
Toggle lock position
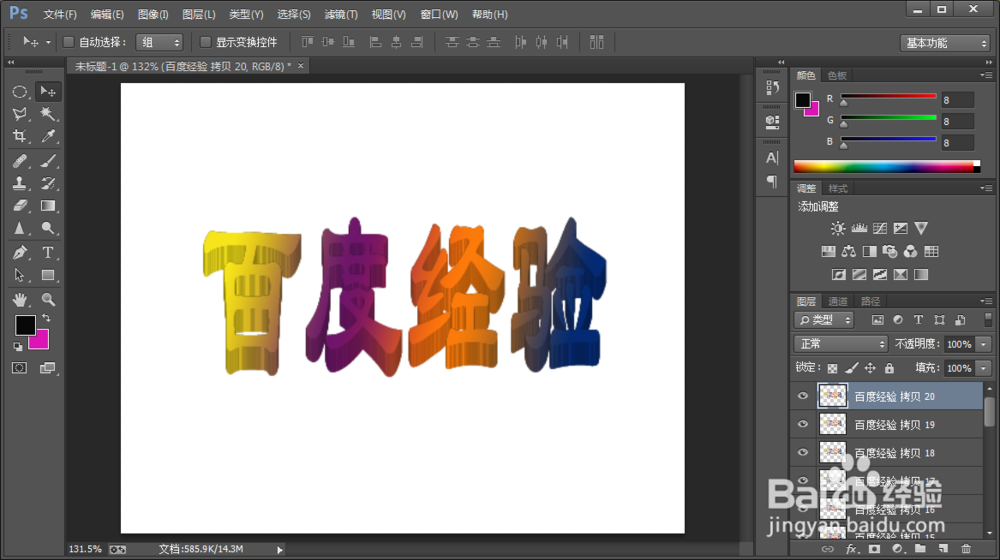coord(870,368)
